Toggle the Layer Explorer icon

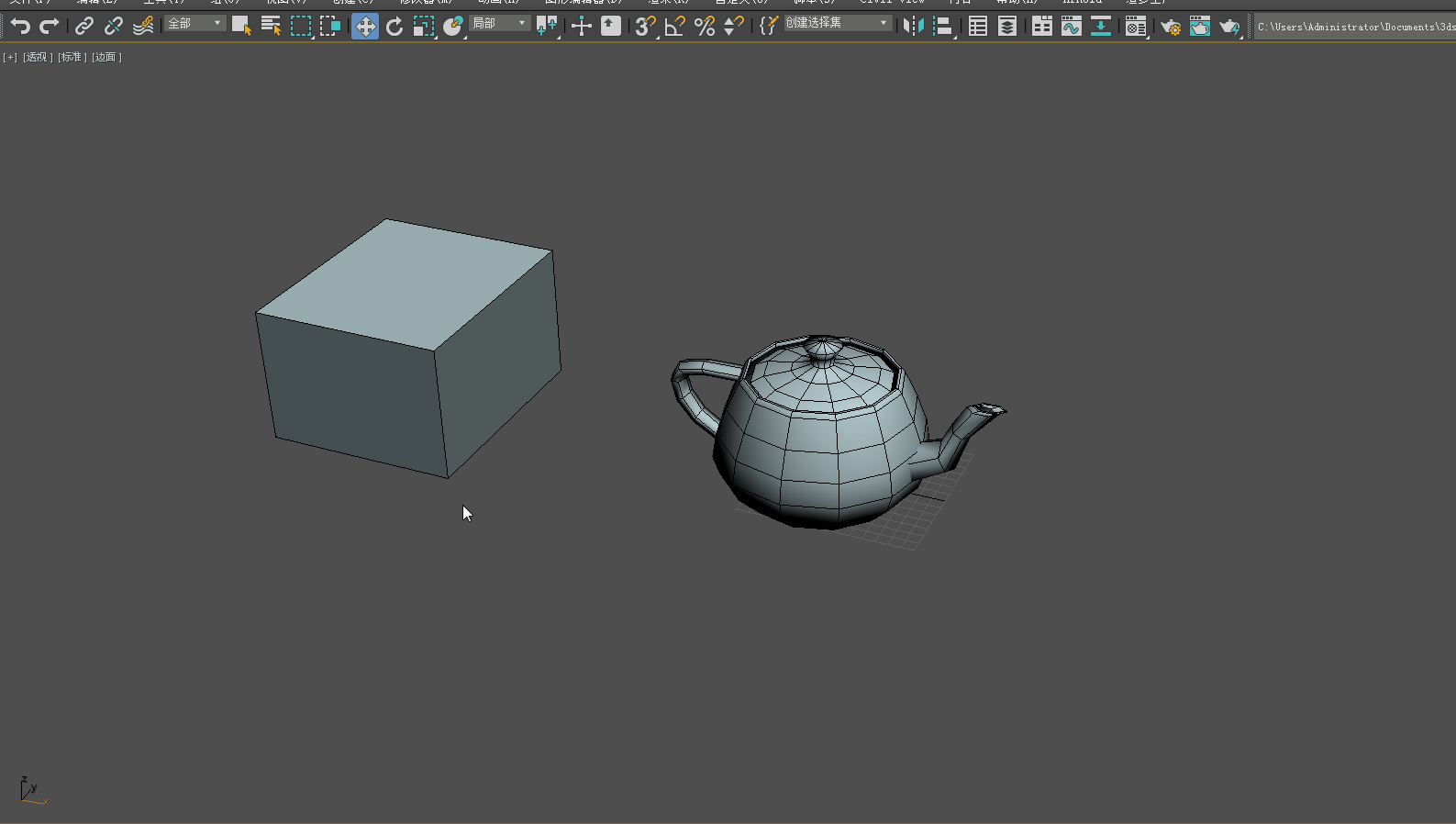coord(1007,27)
